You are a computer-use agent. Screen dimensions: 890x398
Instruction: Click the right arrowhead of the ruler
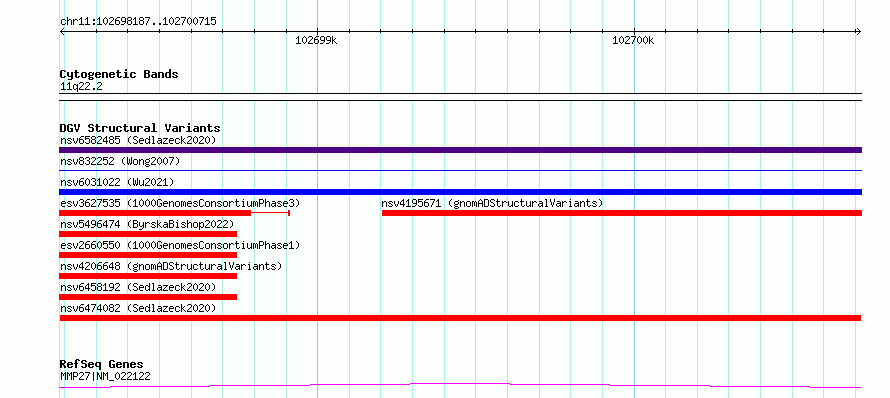[859, 32]
